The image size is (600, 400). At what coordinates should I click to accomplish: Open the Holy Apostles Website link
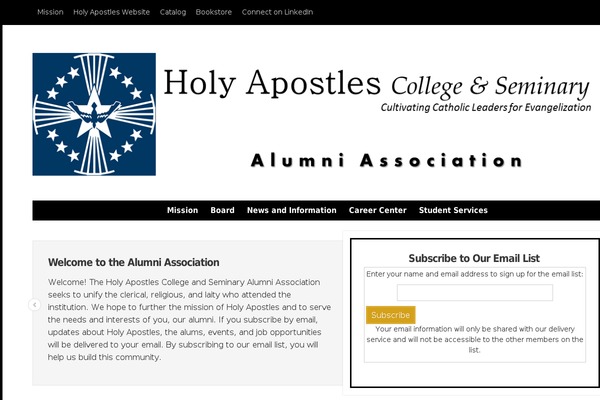coord(111,12)
